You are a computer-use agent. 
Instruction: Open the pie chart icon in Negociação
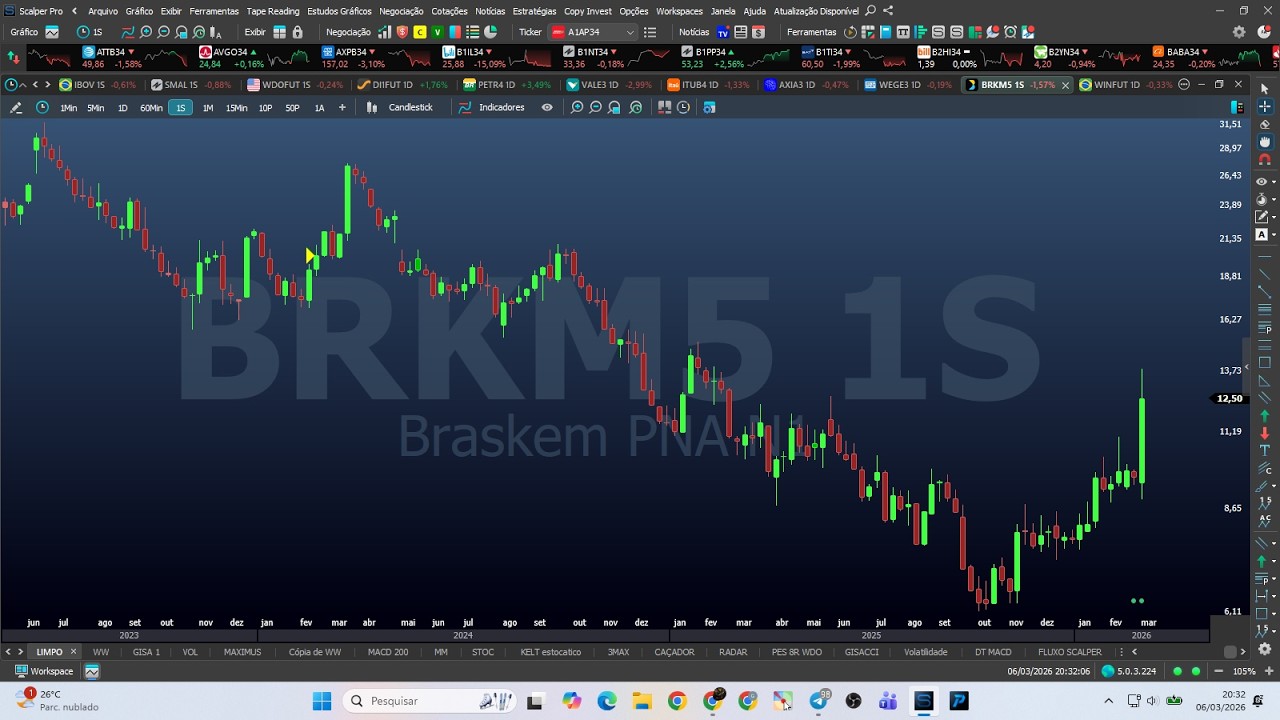tap(489, 32)
